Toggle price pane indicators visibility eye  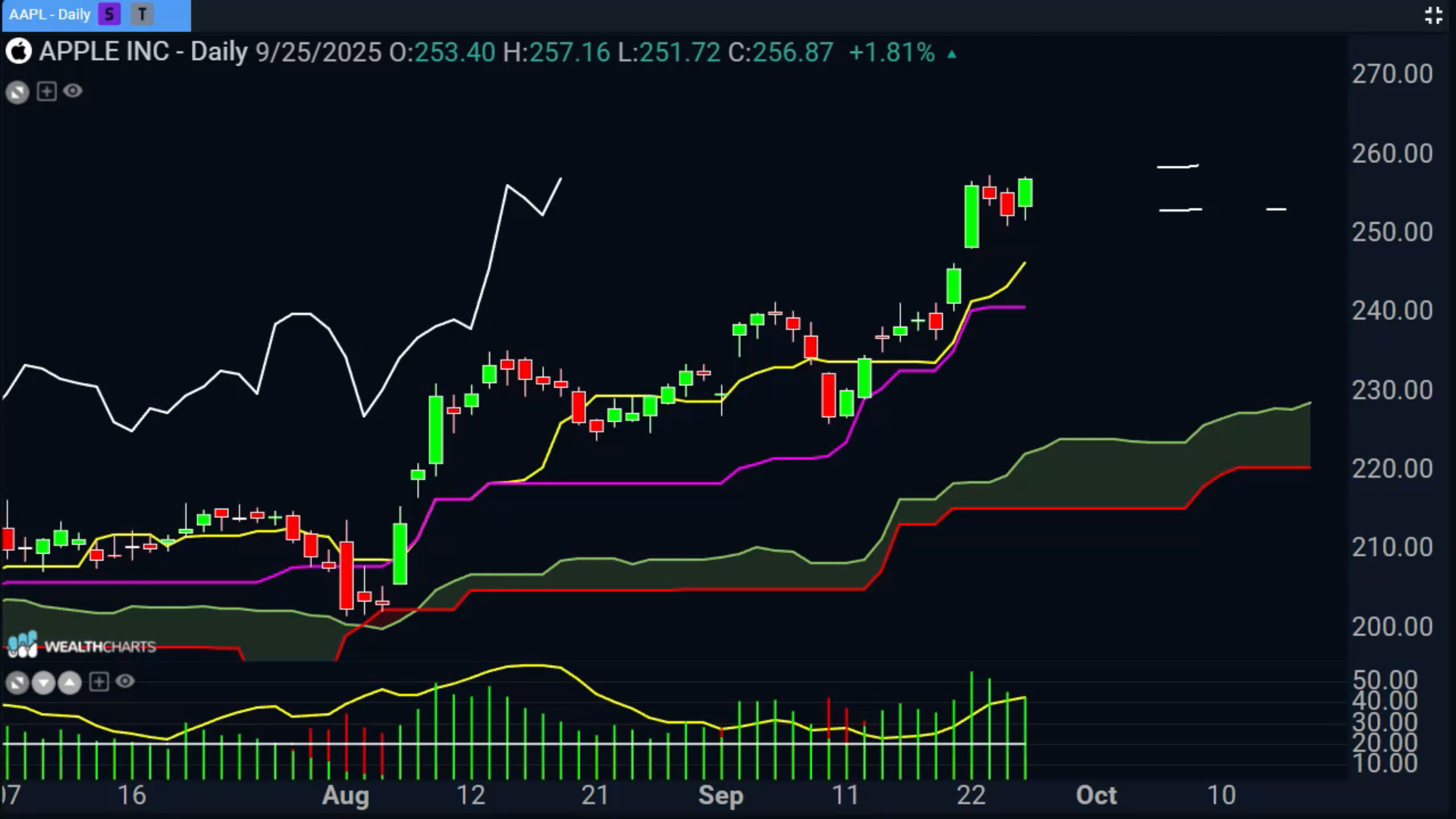point(73,91)
